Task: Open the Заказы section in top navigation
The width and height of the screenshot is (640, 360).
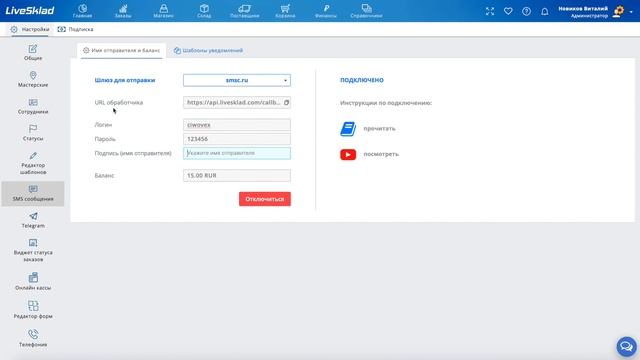Action: click(123, 11)
